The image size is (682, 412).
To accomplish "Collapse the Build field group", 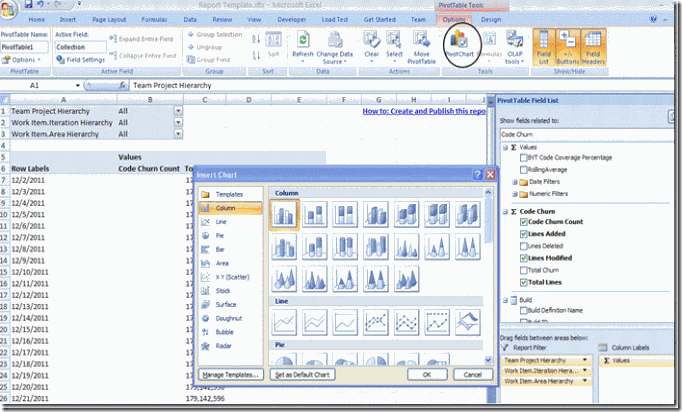I will [505, 300].
